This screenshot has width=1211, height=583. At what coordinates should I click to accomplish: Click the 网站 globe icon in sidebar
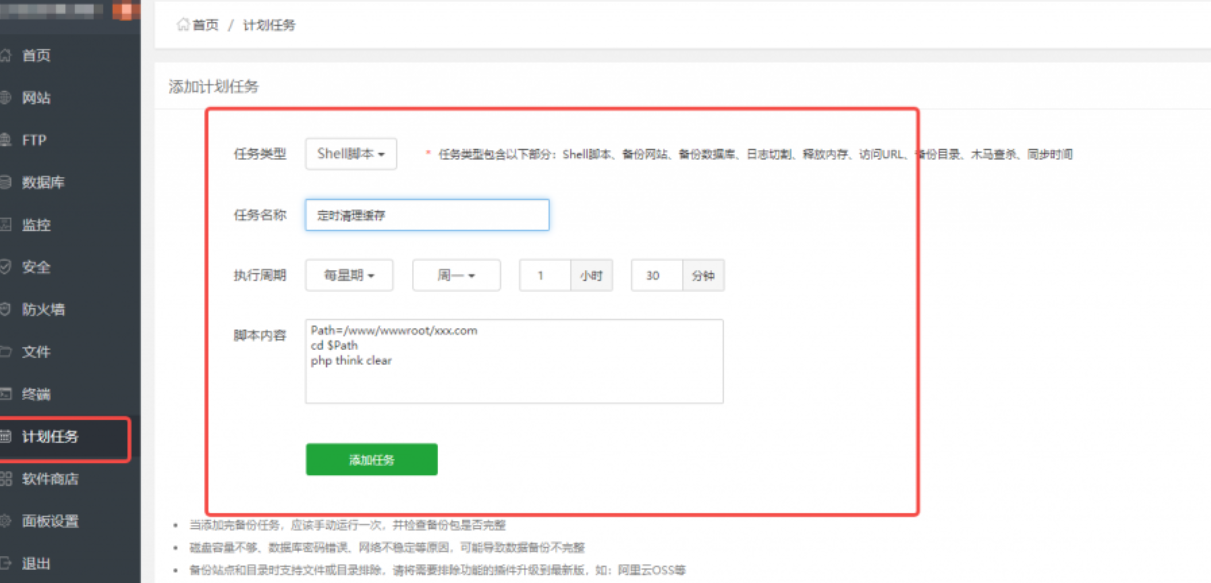click(5, 98)
